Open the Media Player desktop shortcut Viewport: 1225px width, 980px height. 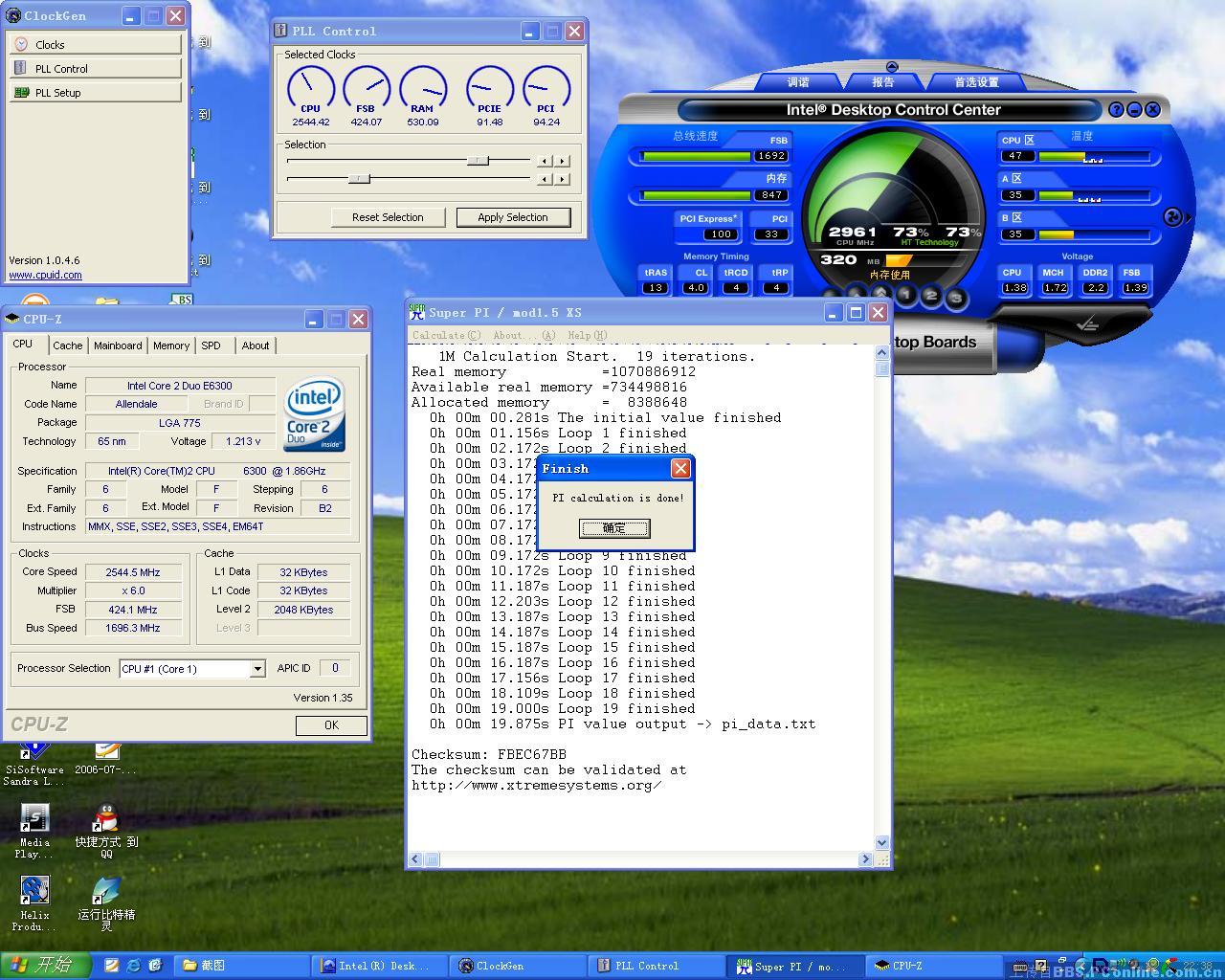pos(34,831)
